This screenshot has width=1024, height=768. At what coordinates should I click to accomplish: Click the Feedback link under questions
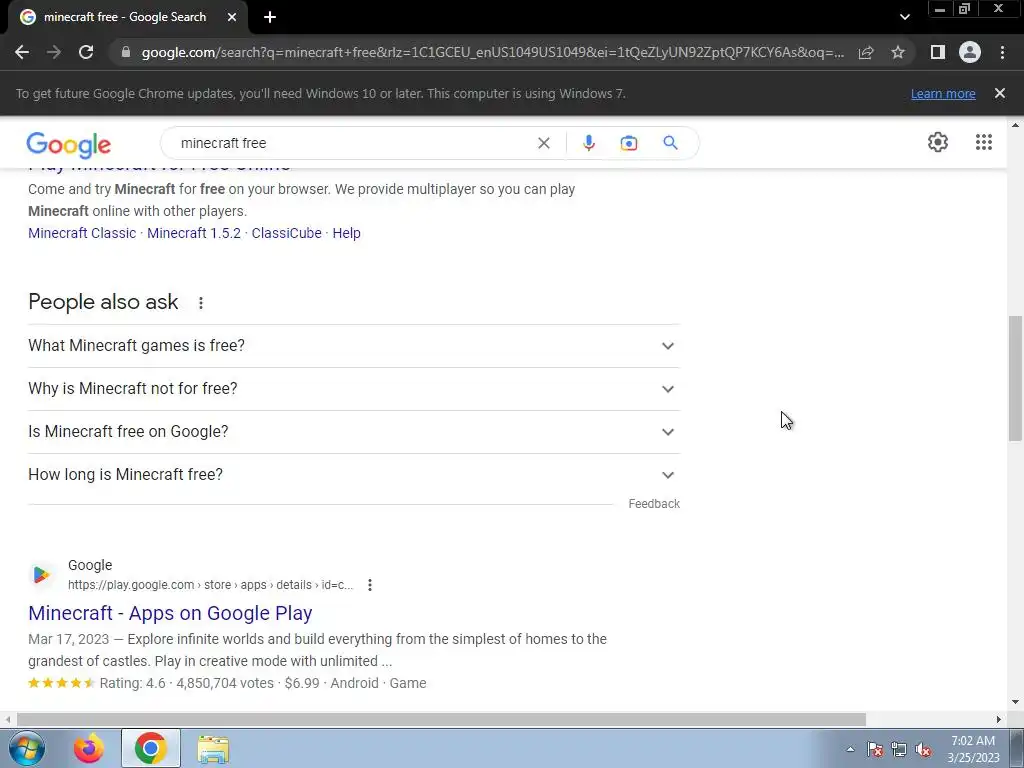pyautogui.click(x=654, y=504)
